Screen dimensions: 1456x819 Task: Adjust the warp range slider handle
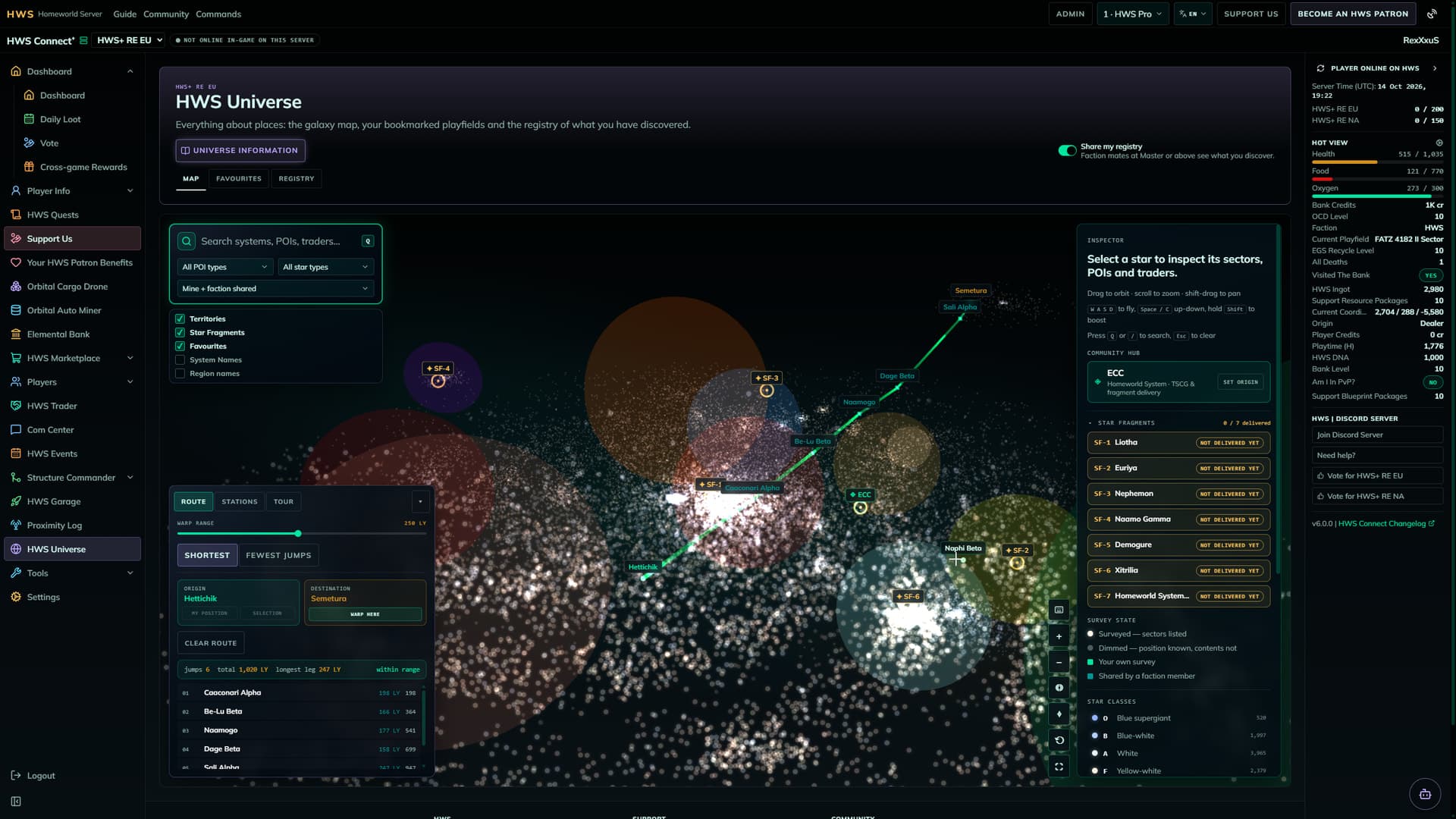298,534
